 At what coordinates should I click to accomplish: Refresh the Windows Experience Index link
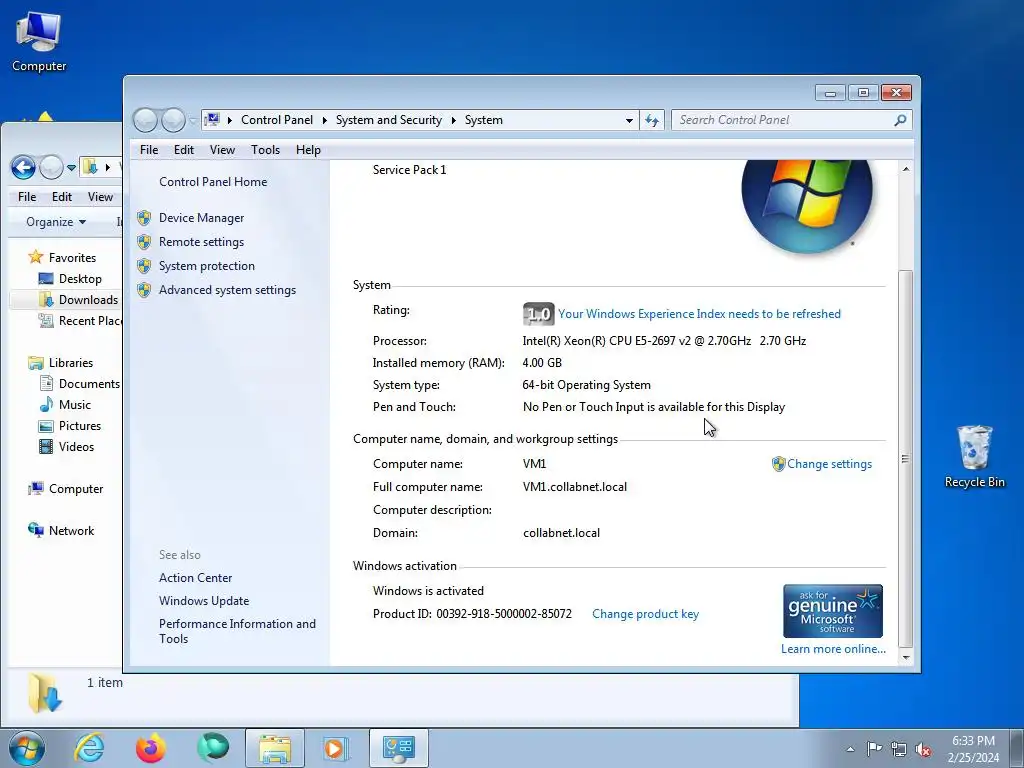pos(699,314)
